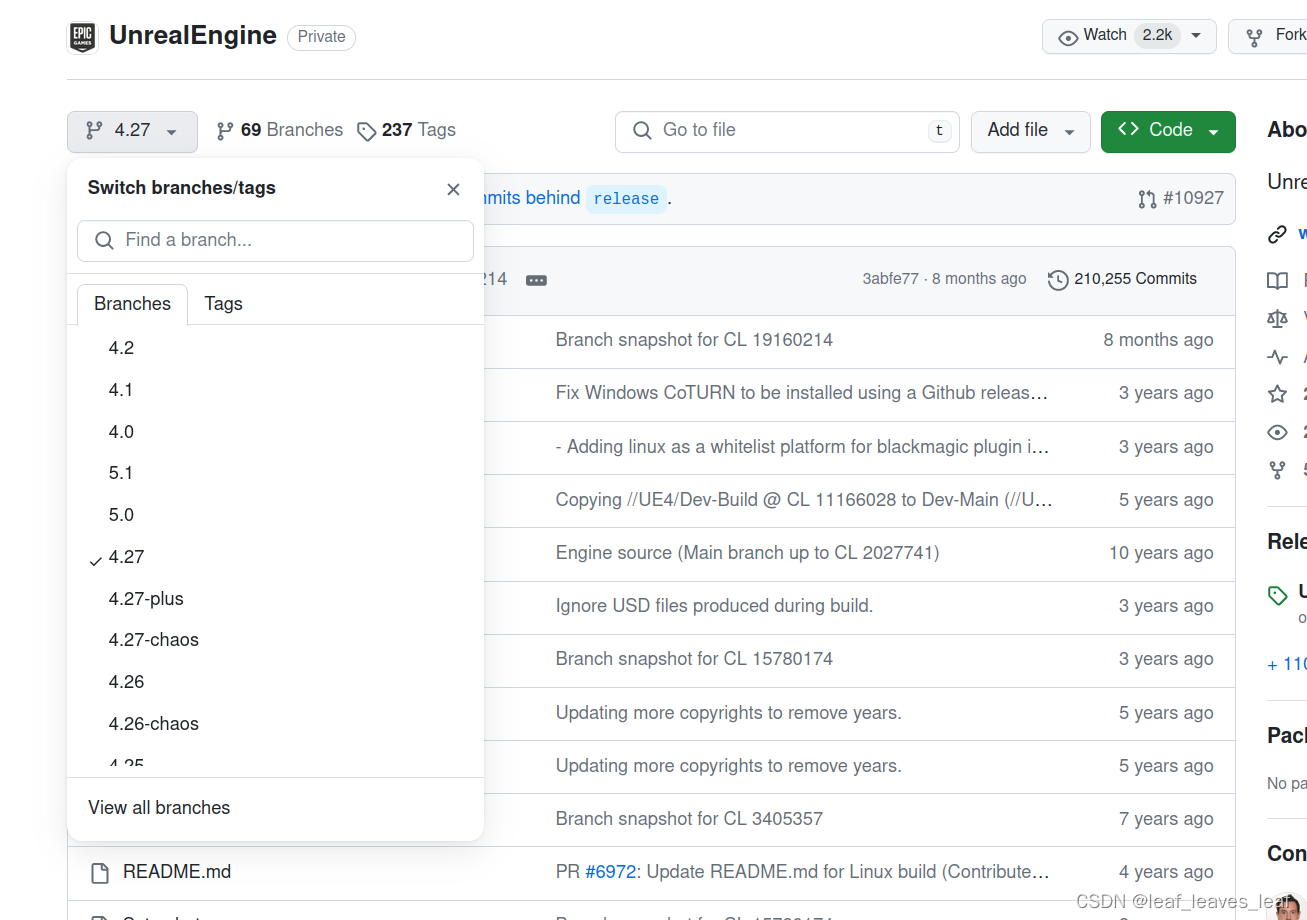This screenshot has width=1307, height=920.
Task: Open commit 3abfe77
Action: 890,279
